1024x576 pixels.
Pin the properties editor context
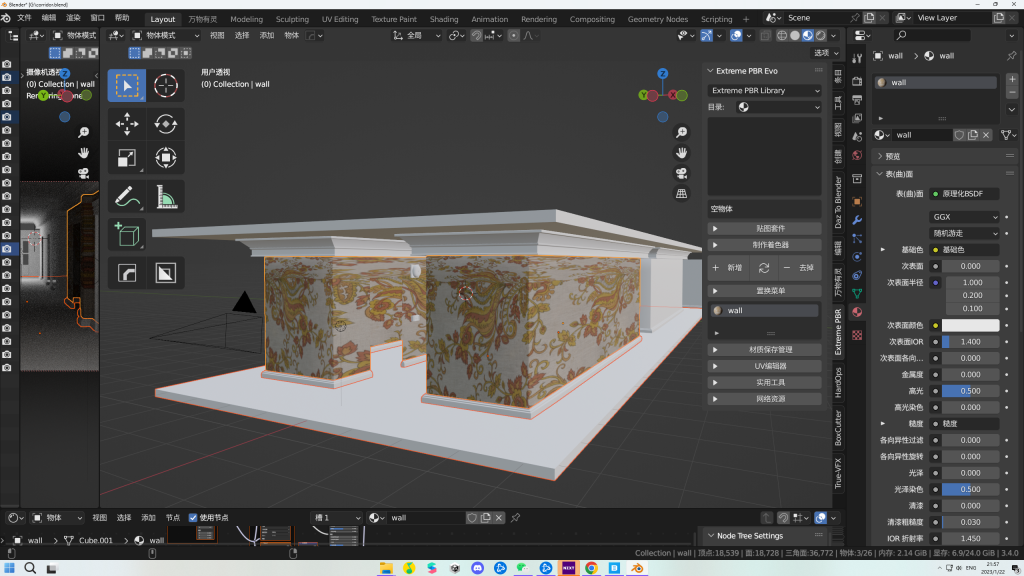tap(1012, 56)
